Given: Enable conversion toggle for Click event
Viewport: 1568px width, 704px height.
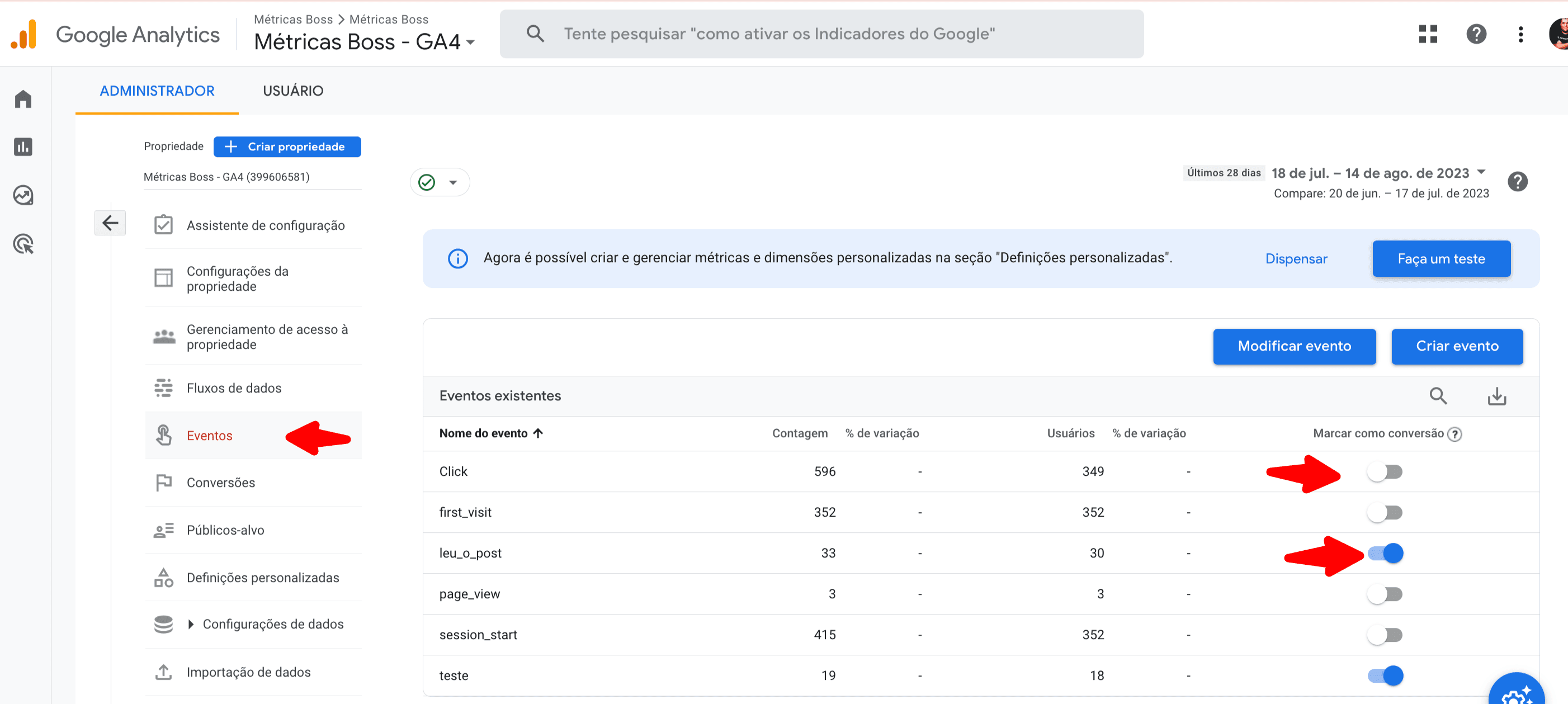Looking at the screenshot, I should (1385, 471).
